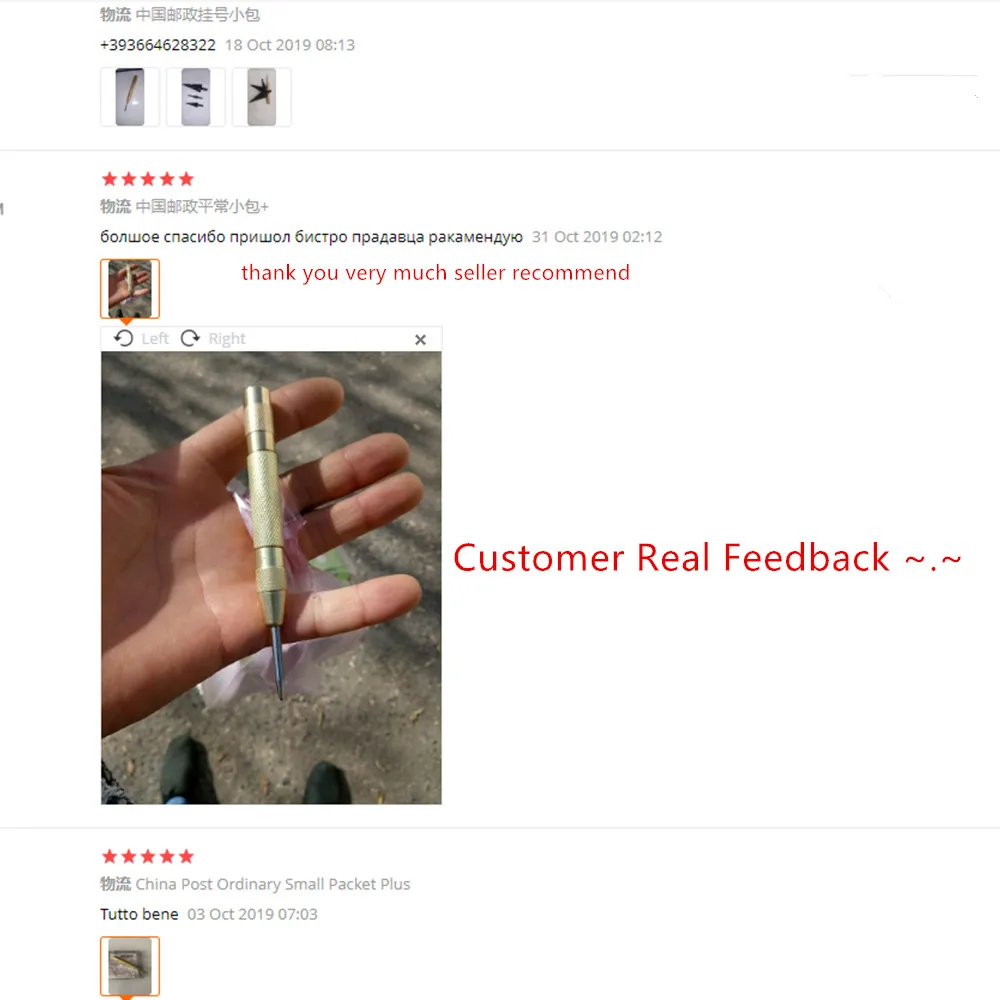The image size is (1000, 1000).
Task: Click the Right rotate label
Action: (227, 339)
